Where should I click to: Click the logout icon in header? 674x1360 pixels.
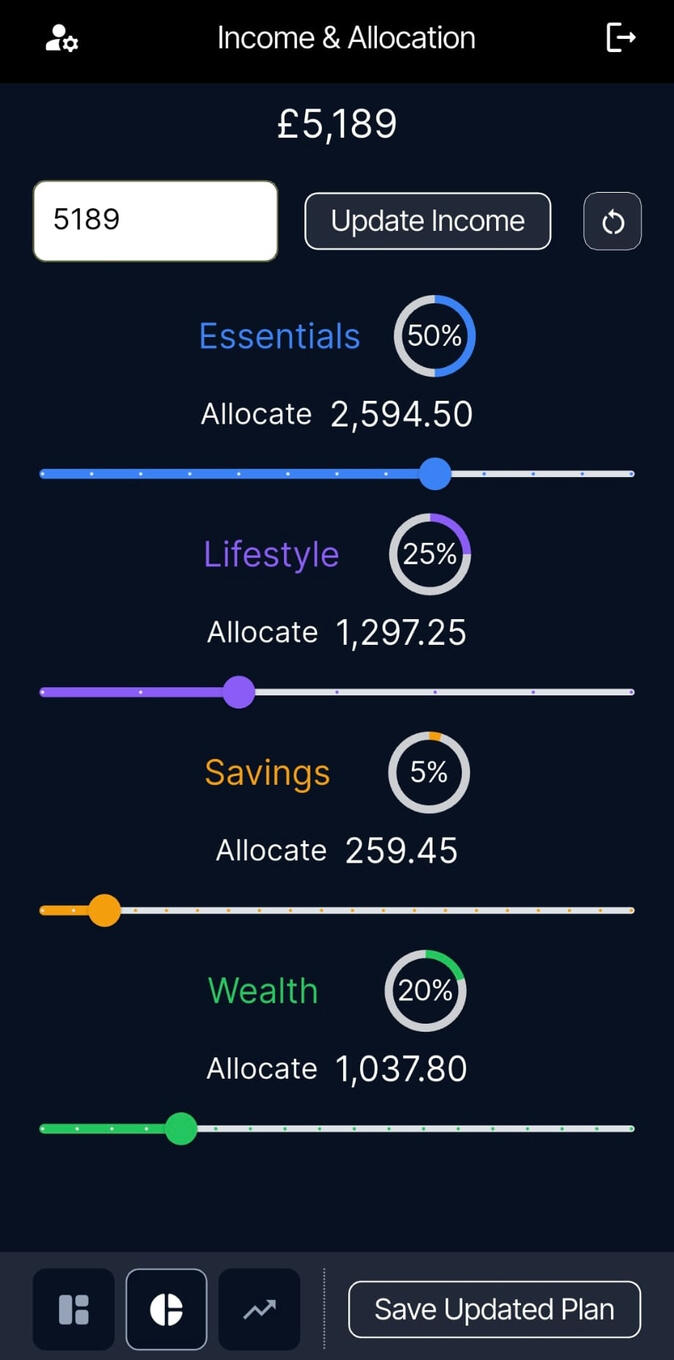click(621, 38)
